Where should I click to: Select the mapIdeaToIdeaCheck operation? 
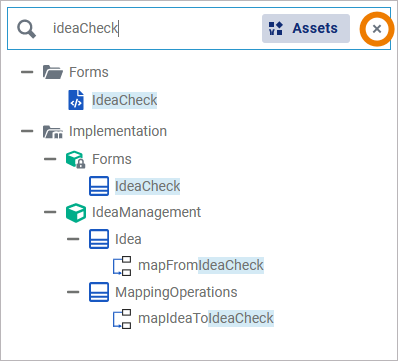click(206, 318)
